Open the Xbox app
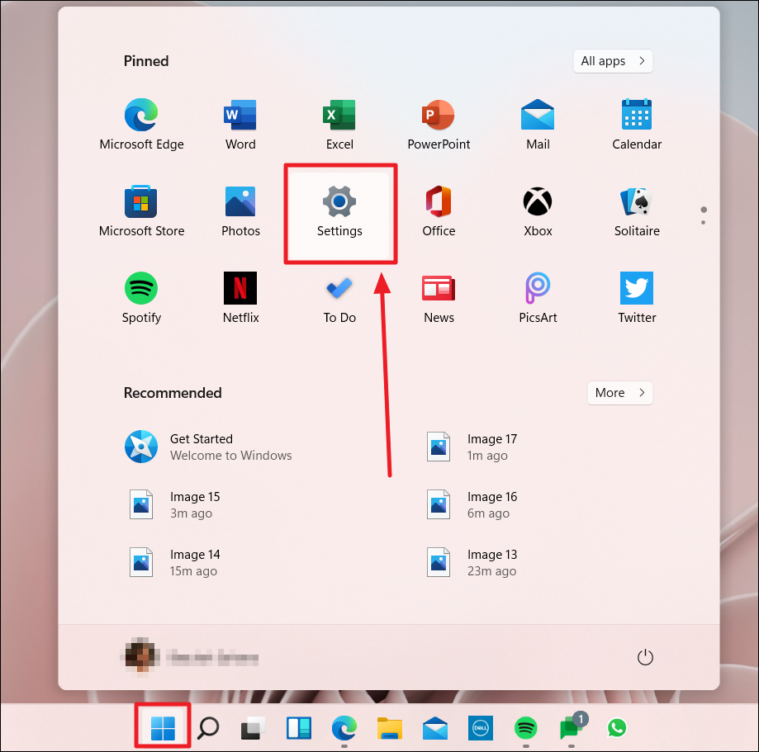 pyautogui.click(x=537, y=211)
